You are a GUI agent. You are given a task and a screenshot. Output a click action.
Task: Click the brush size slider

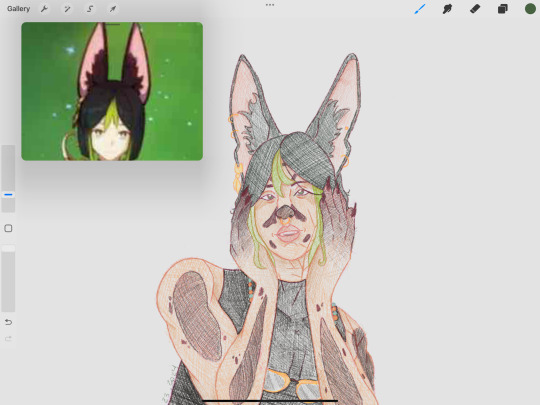click(x=8, y=179)
